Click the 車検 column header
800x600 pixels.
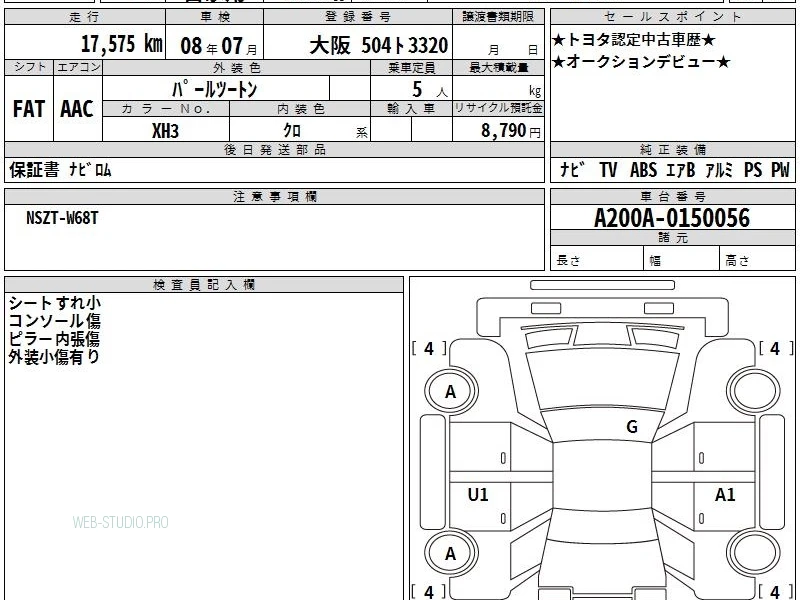pyautogui.click(x=214, y=17)
